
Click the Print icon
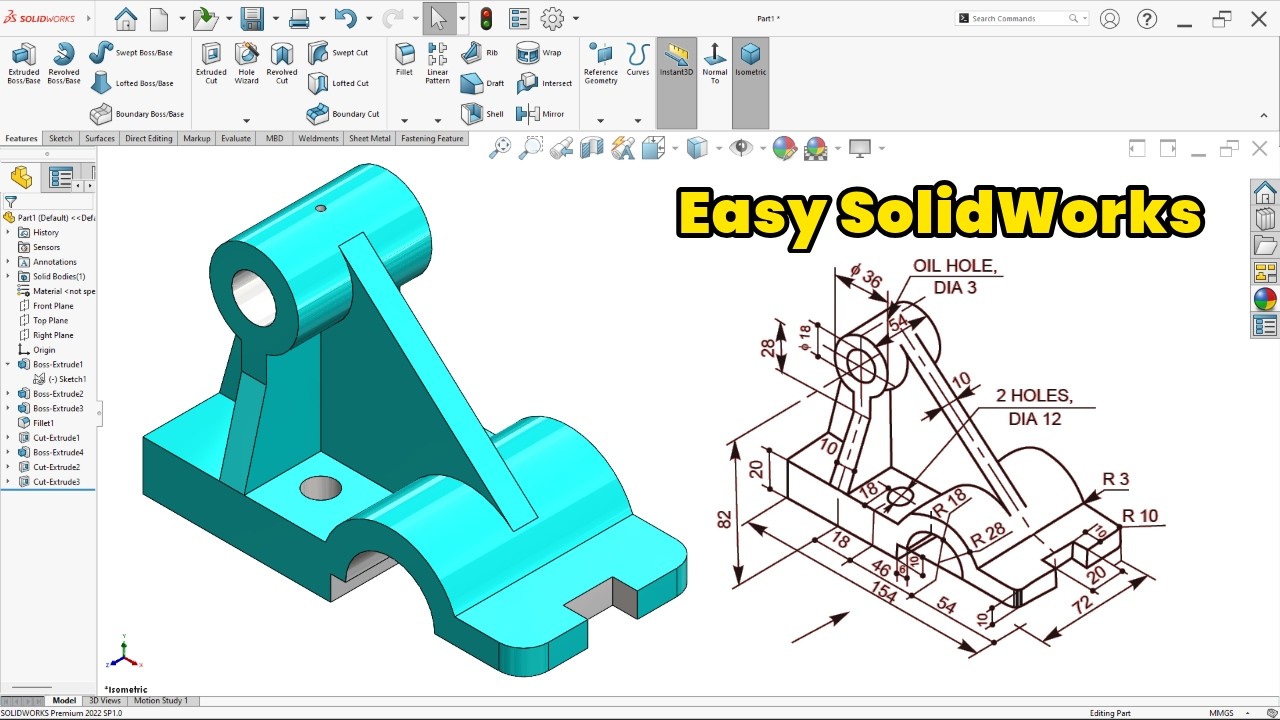[299, 18]
